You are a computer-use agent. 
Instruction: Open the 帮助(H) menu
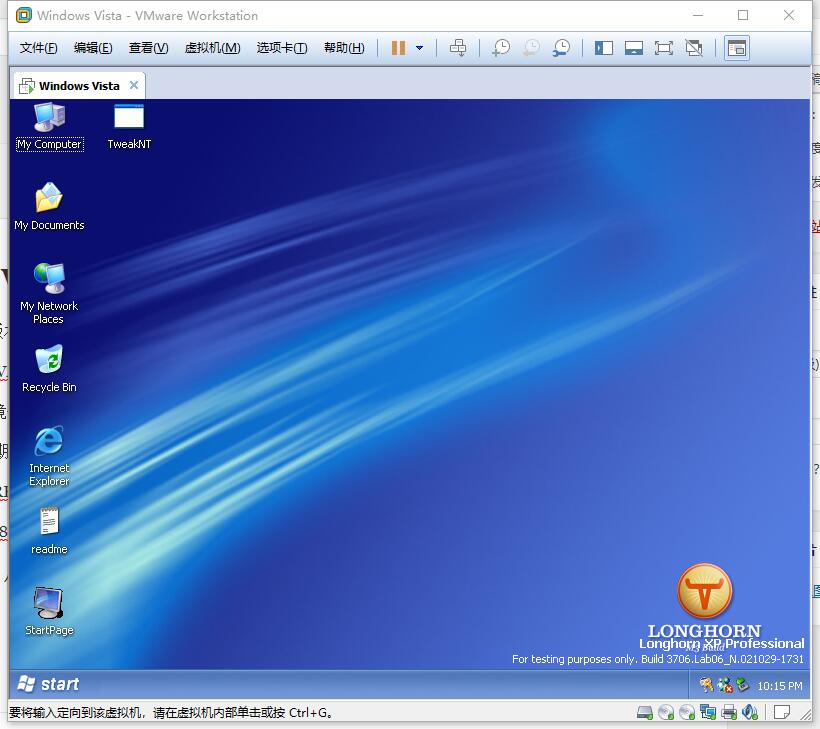click(344, 48)
